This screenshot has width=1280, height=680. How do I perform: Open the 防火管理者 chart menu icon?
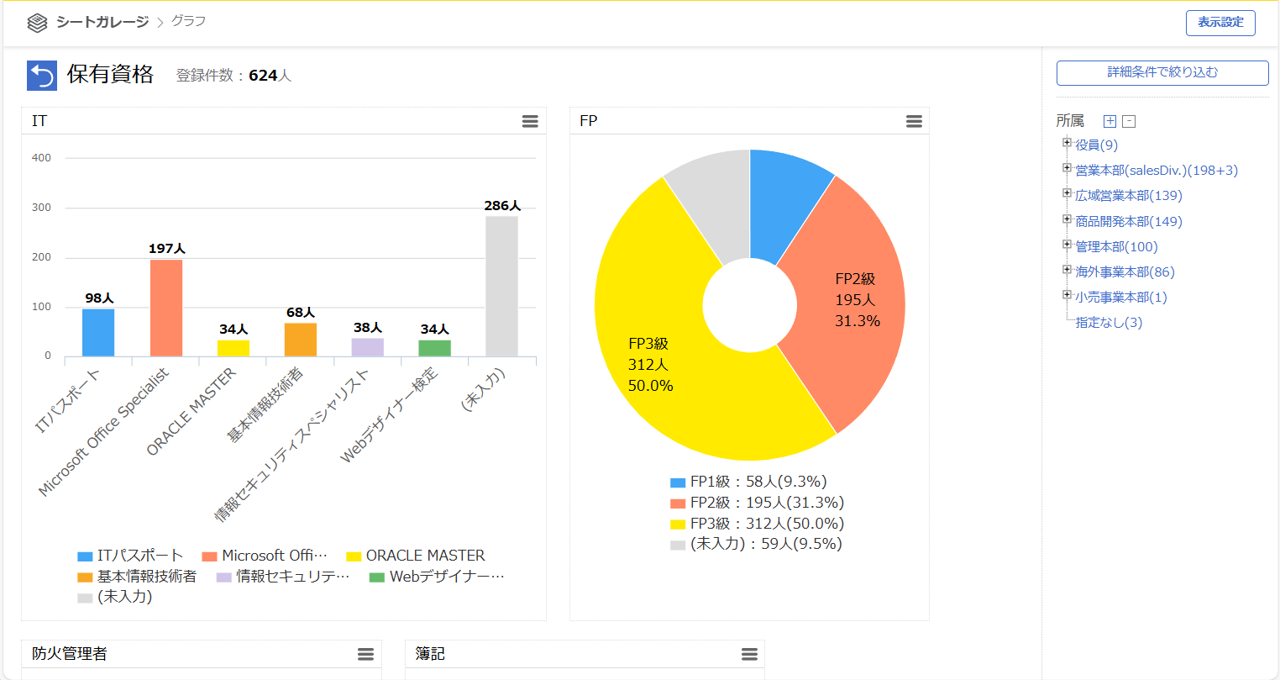[x=366, y=654]
